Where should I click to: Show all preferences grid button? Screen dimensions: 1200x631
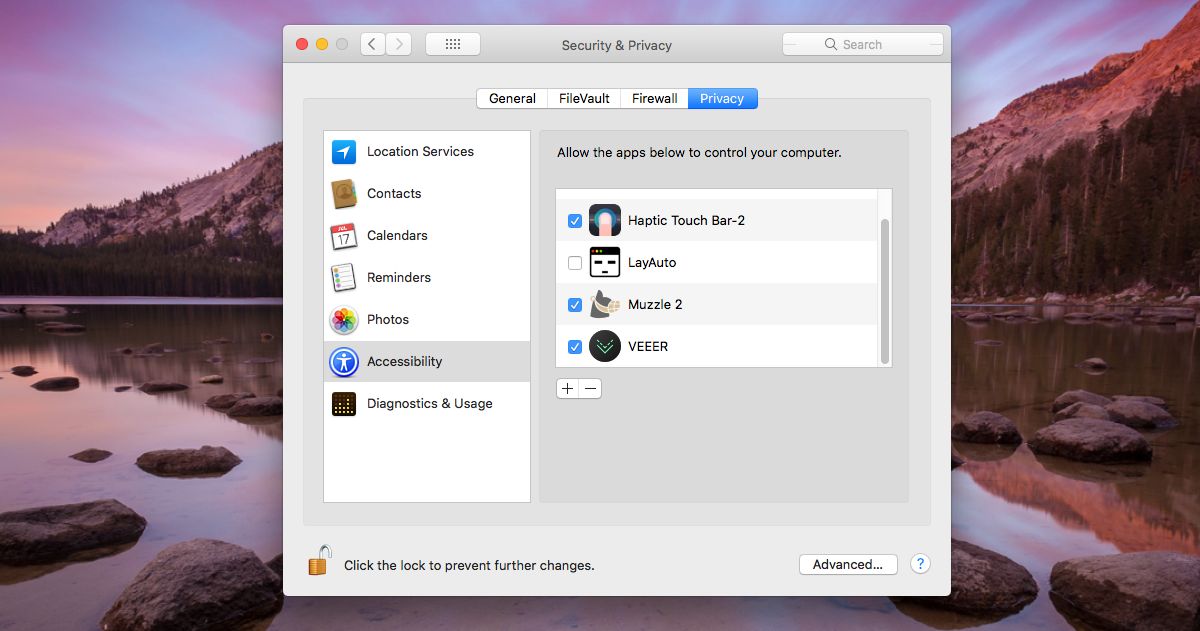click(x=453, y=44)
